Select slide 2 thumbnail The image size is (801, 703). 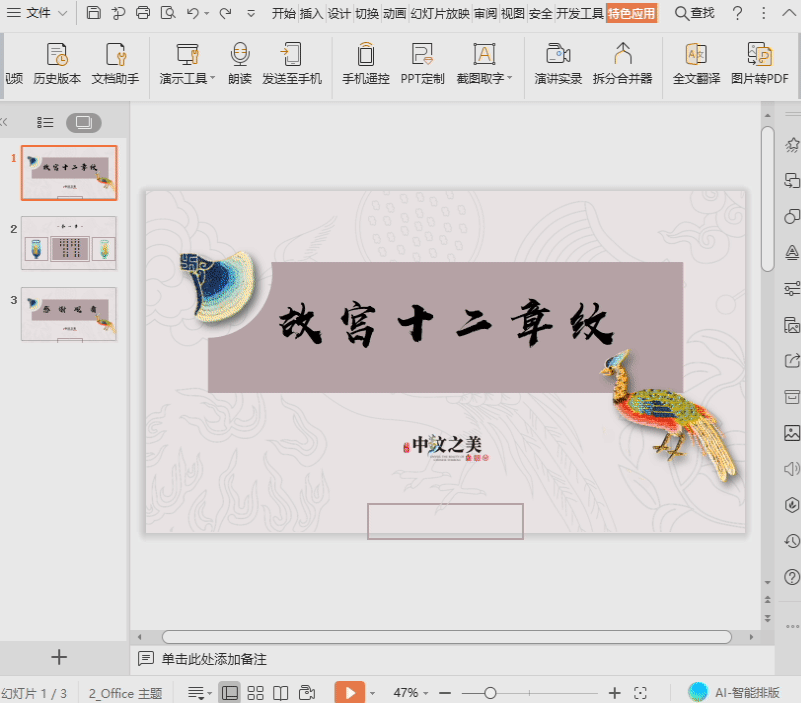69,243
